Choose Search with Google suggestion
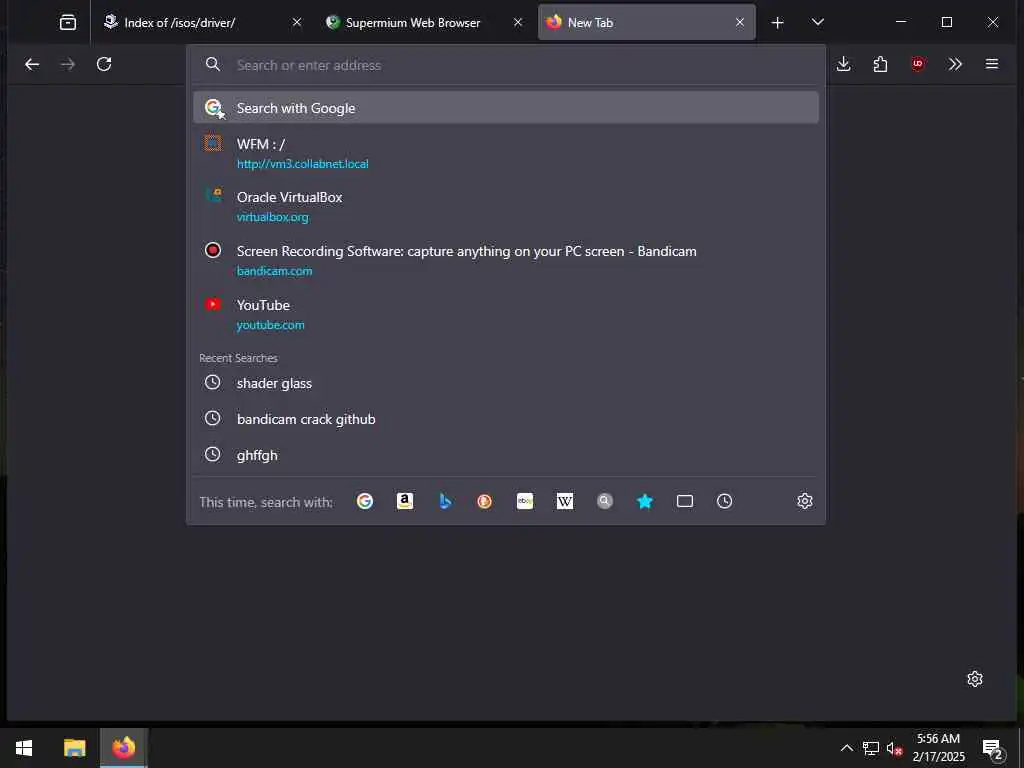The height and width of the screenshot is (768, 1024). coord(506,108)
